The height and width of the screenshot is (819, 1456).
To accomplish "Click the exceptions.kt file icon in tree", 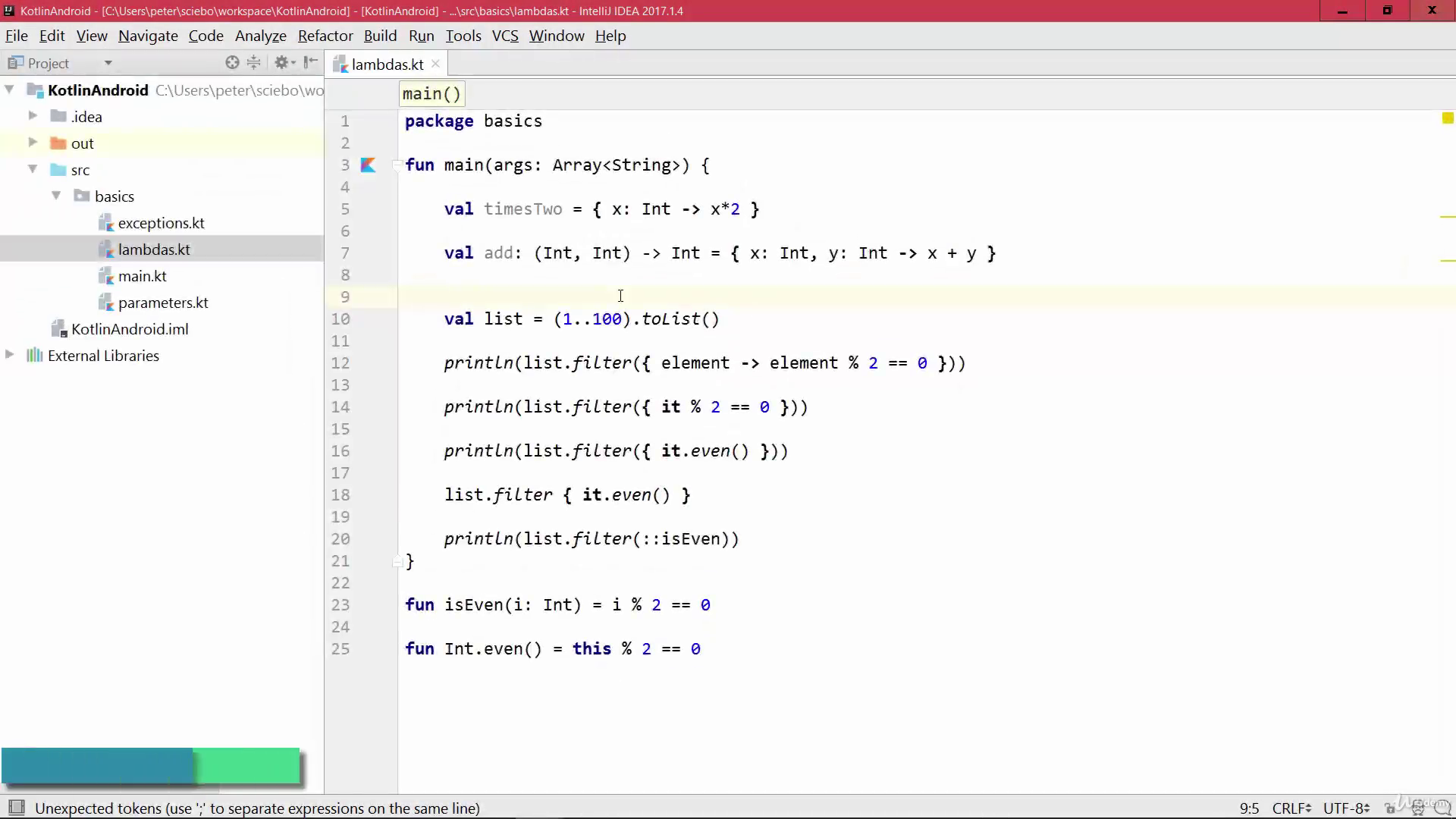I will point(106,222).
